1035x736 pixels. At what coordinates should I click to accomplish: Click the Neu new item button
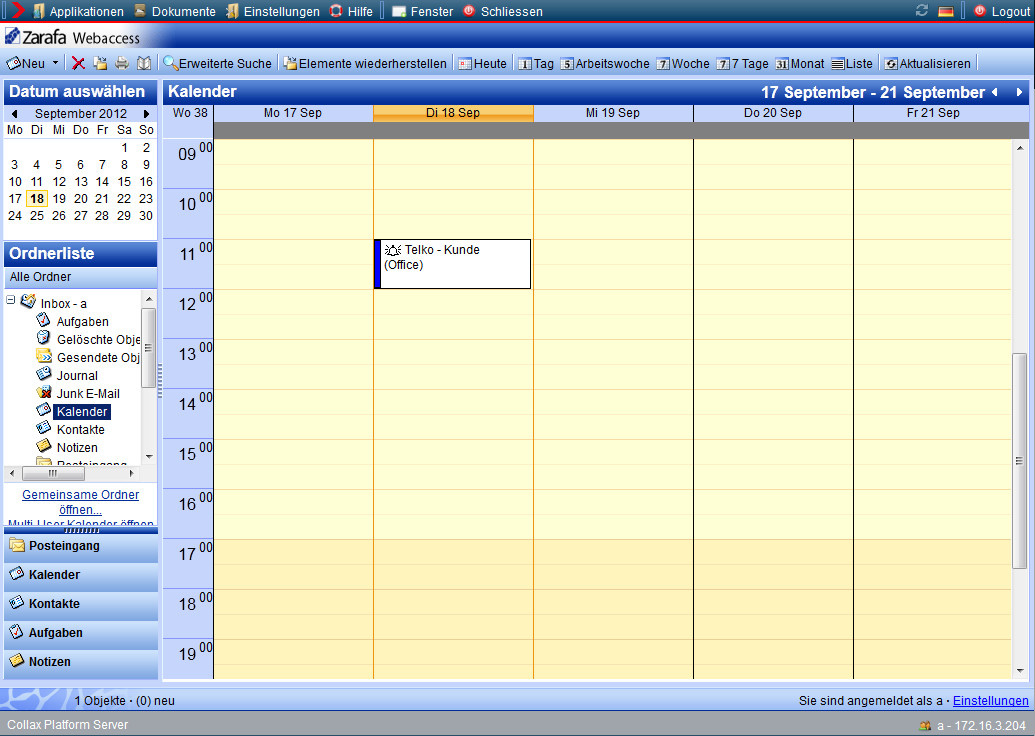click(x=26, y=63)
